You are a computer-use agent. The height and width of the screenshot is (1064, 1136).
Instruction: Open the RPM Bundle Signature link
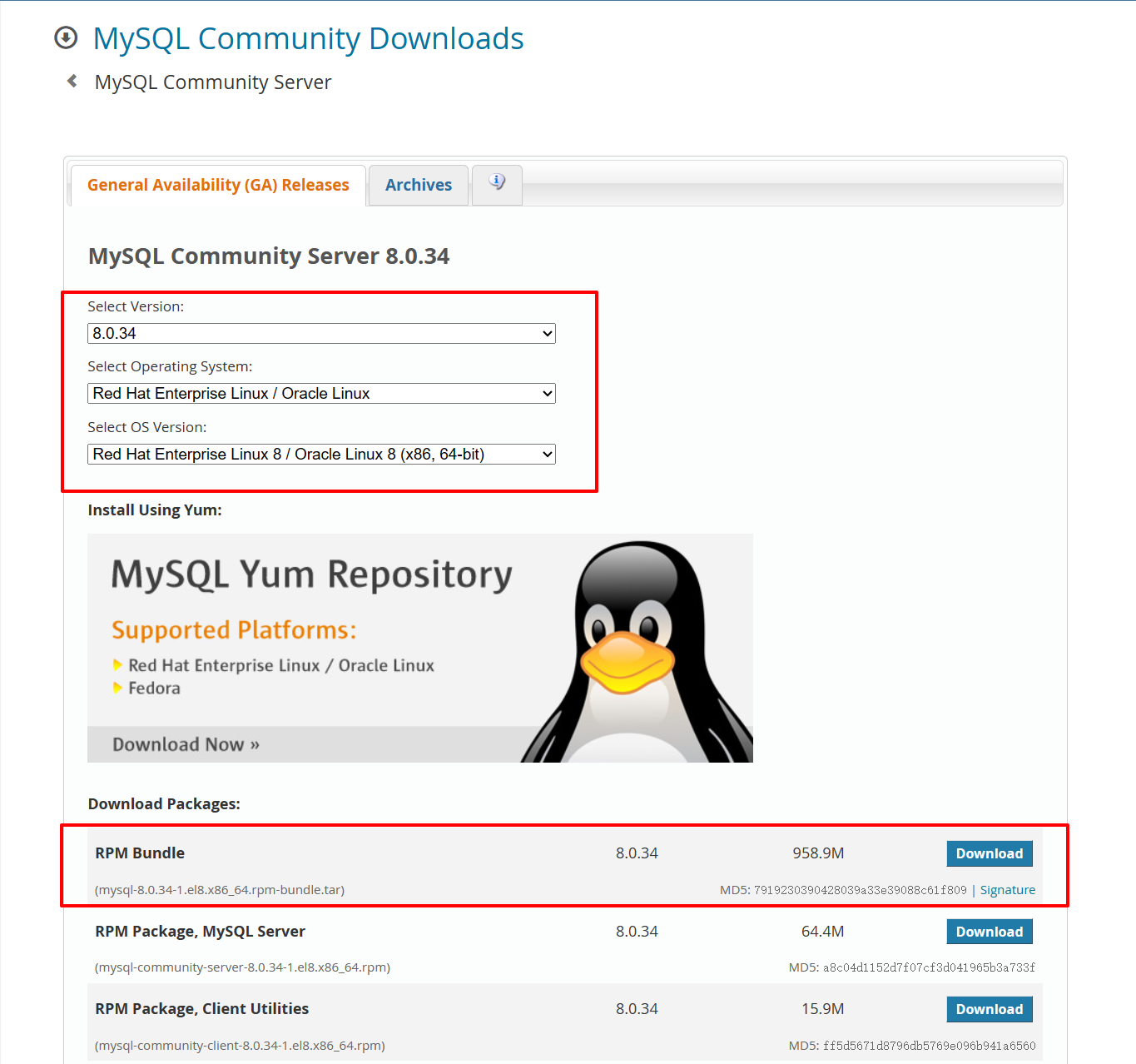tap(1007, 890)
